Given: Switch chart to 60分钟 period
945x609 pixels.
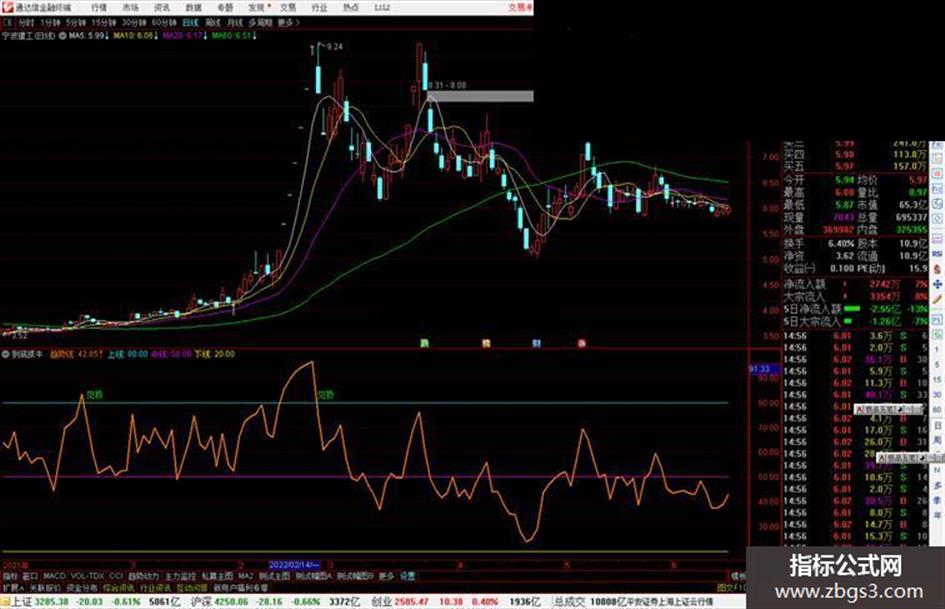Looking at the screenshot, I should point(164,22).
